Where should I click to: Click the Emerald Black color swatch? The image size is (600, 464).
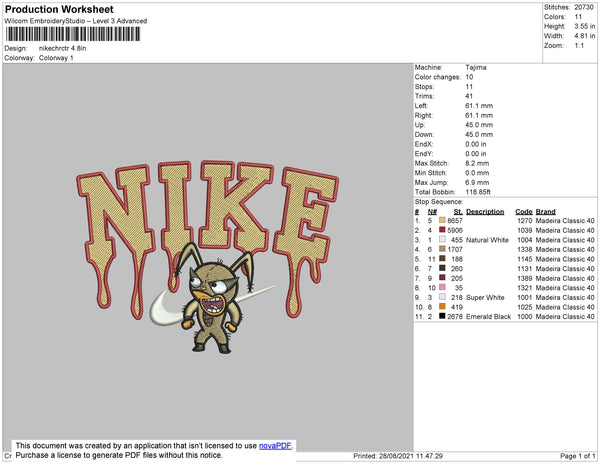point(442,316)
